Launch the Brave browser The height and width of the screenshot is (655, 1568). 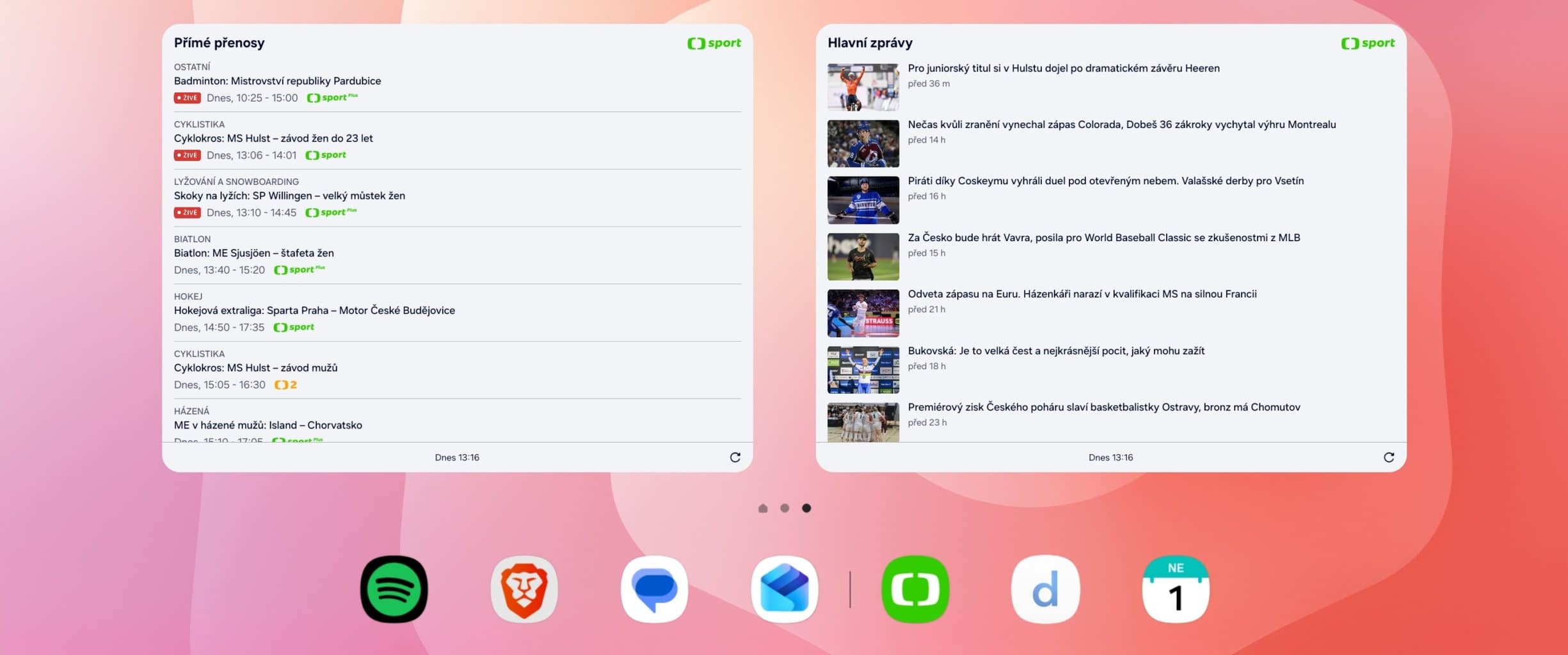click(x=524, y=589)
